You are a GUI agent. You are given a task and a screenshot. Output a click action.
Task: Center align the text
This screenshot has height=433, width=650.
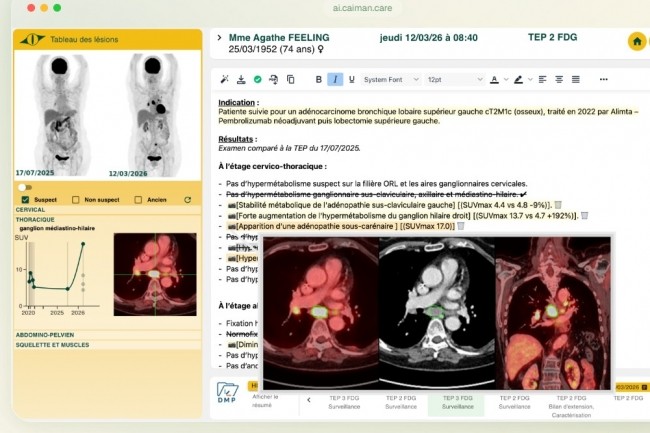(559, 79)
